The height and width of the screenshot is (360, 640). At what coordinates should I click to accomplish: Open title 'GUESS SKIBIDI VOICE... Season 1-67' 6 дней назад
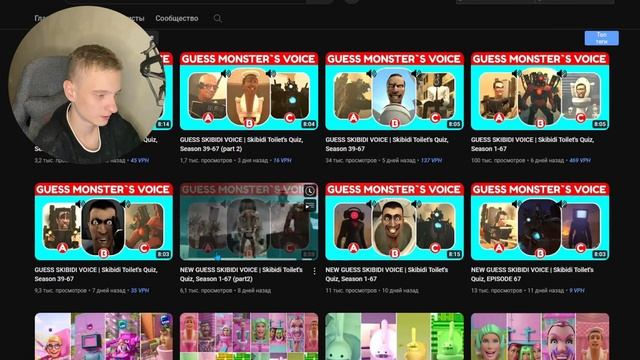tap(532, 144)
